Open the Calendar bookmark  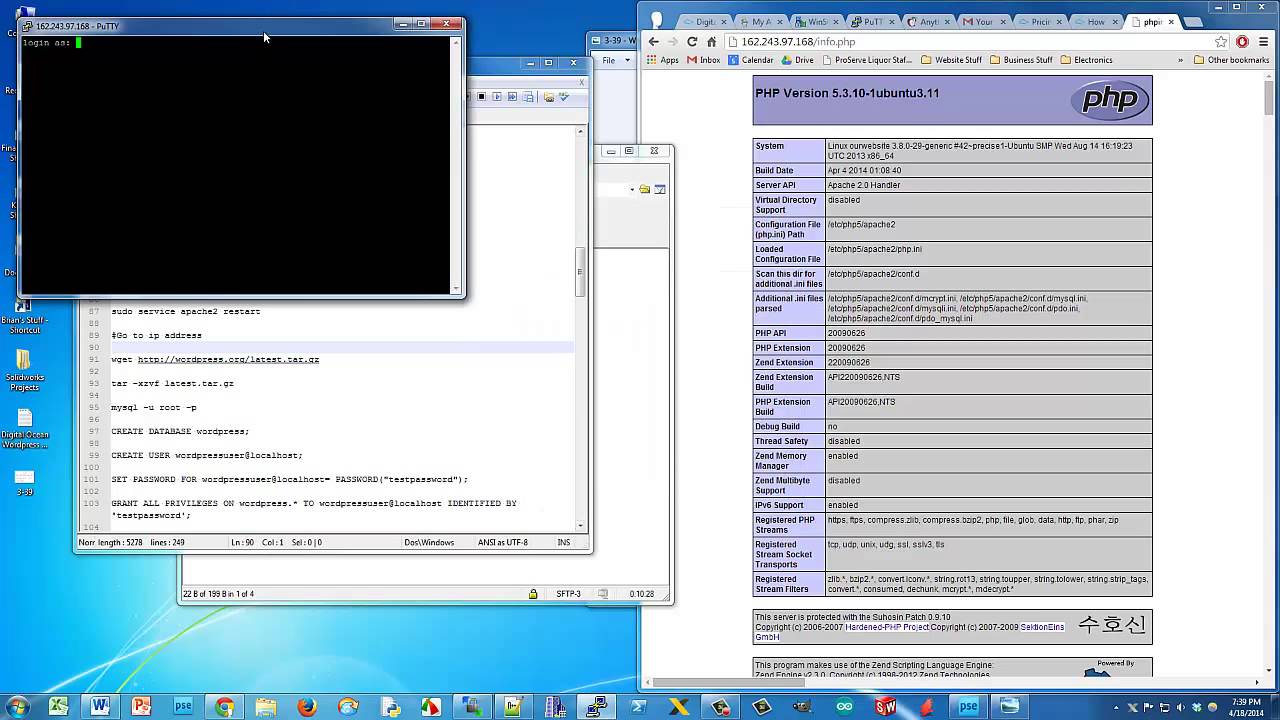pos(750,60)
